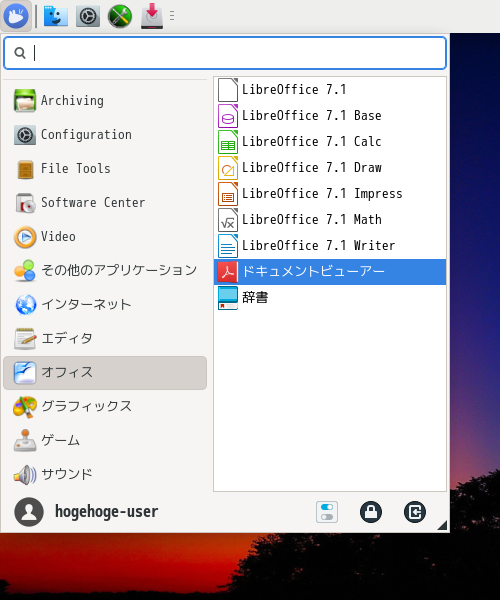
Task: Click the application search field
Action: click(x=225, y=53)
